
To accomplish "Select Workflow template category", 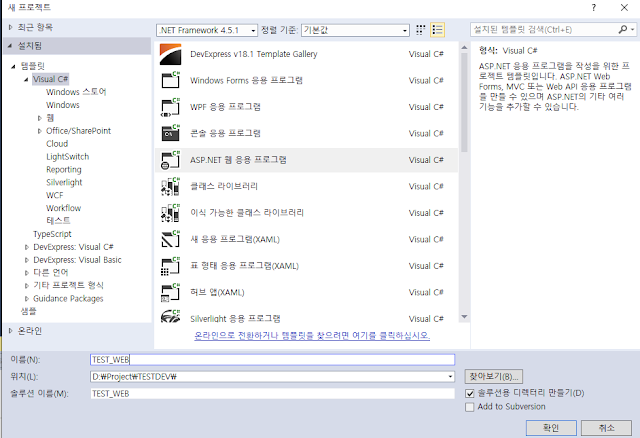I will click(63, 208).
